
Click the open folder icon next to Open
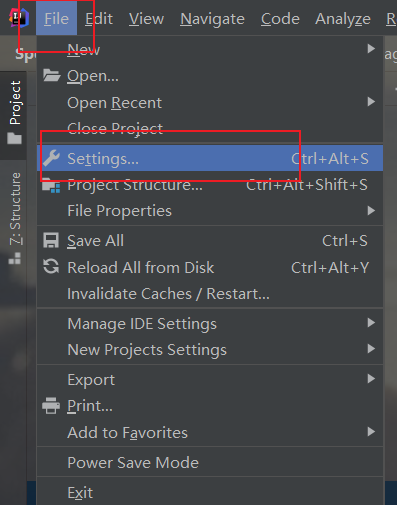pyautogui.click(x=52, y=75)
